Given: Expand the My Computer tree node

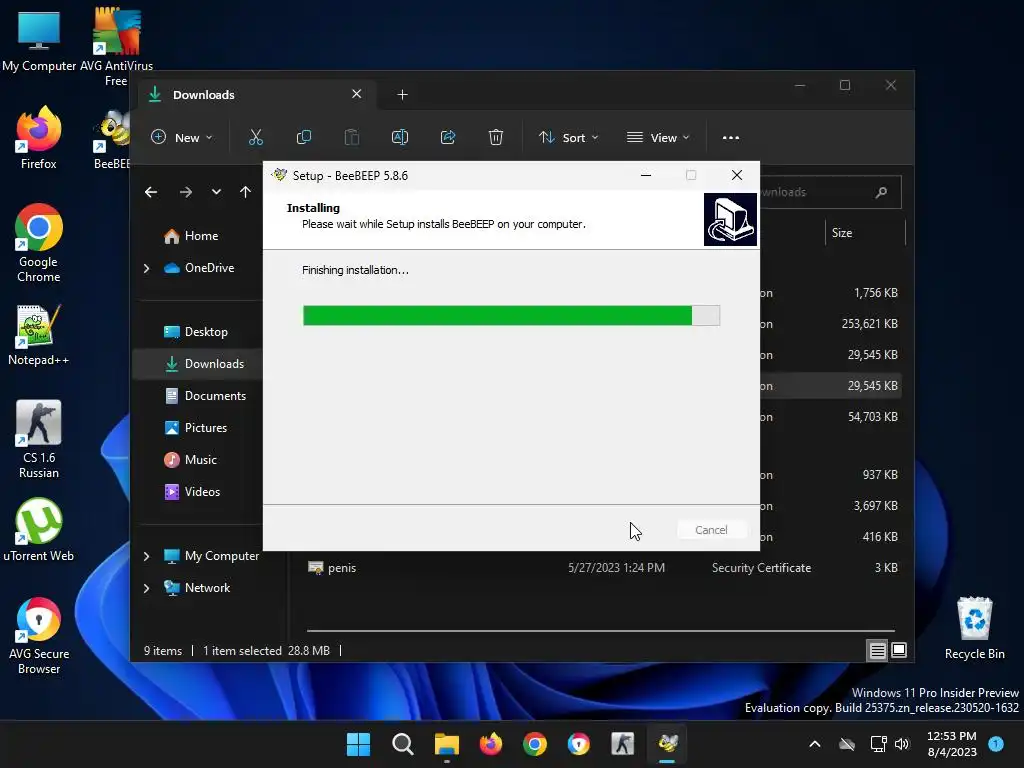Looking at the screenshot, I should [146, 556].
